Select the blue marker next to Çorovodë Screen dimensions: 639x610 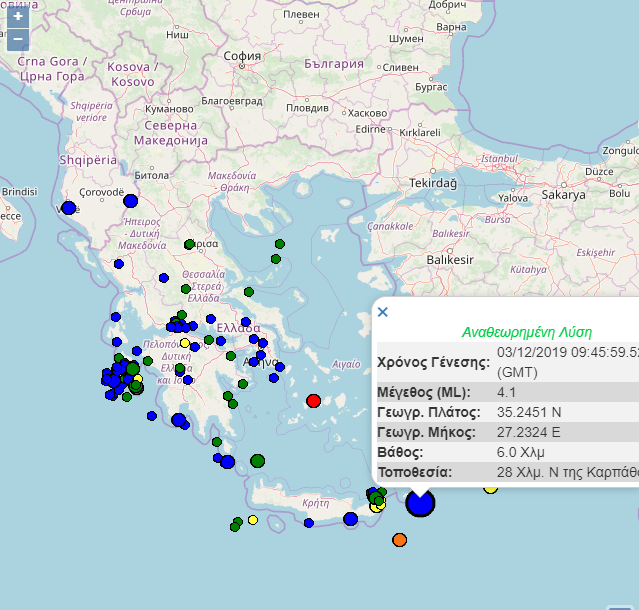[x=130, y=201]
